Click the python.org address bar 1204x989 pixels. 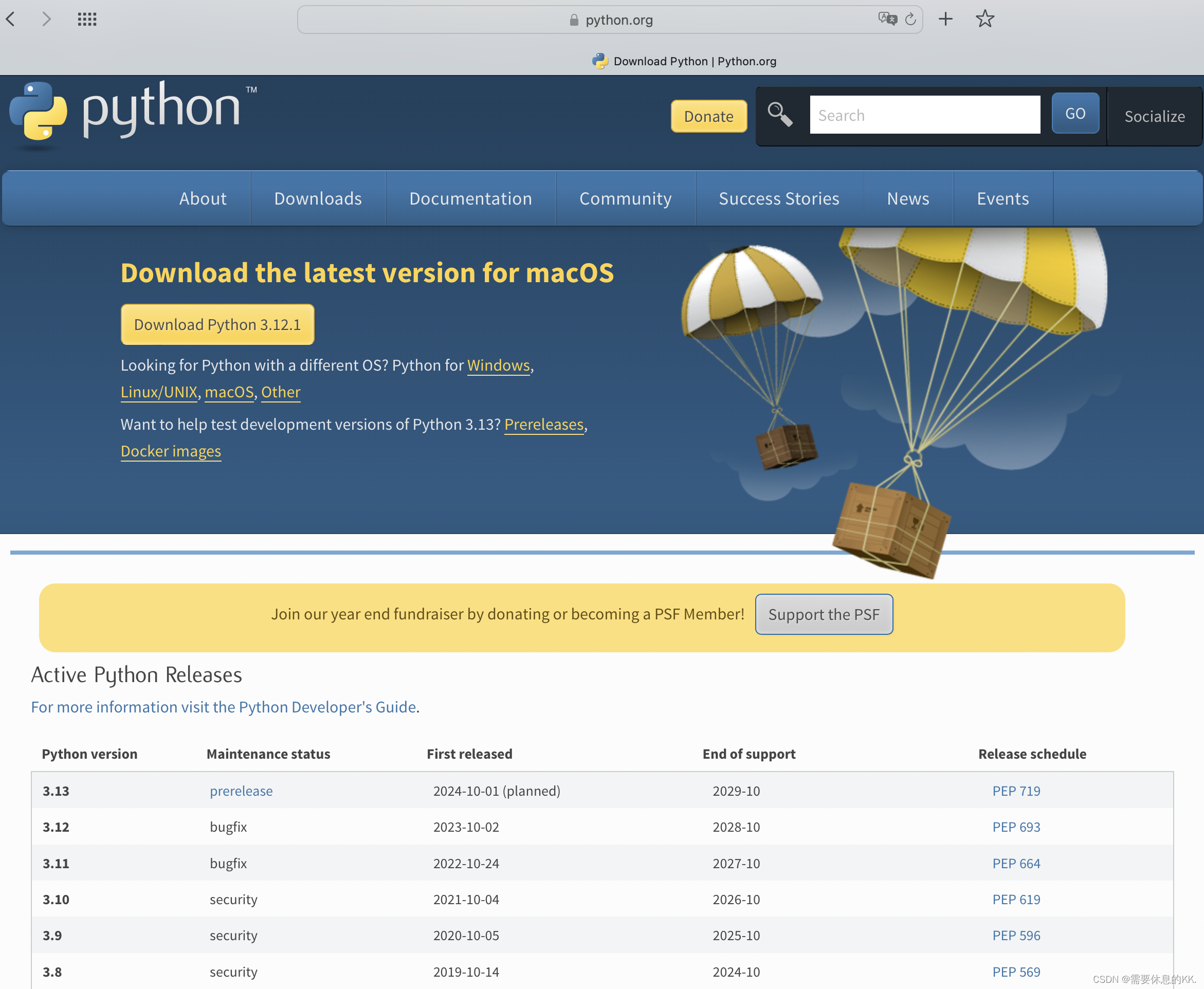[610, 20]
